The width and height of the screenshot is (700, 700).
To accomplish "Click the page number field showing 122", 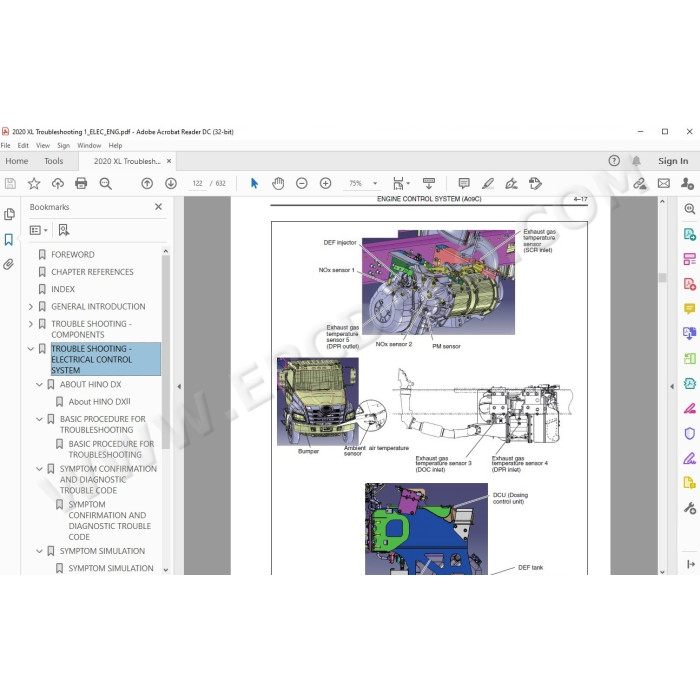I will click(197, 183).
